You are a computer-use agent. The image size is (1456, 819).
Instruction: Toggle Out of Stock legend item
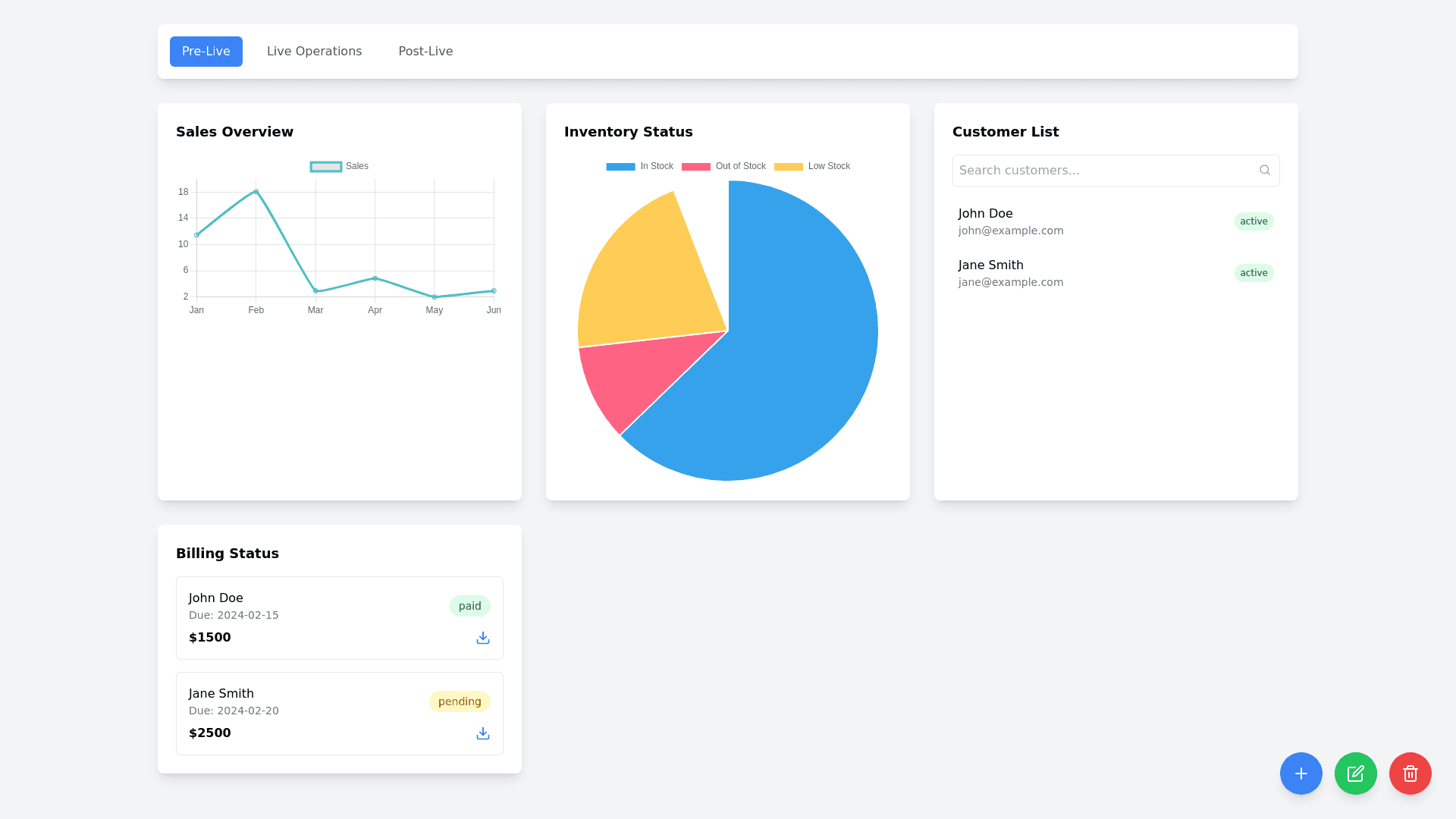coord(723,166)
